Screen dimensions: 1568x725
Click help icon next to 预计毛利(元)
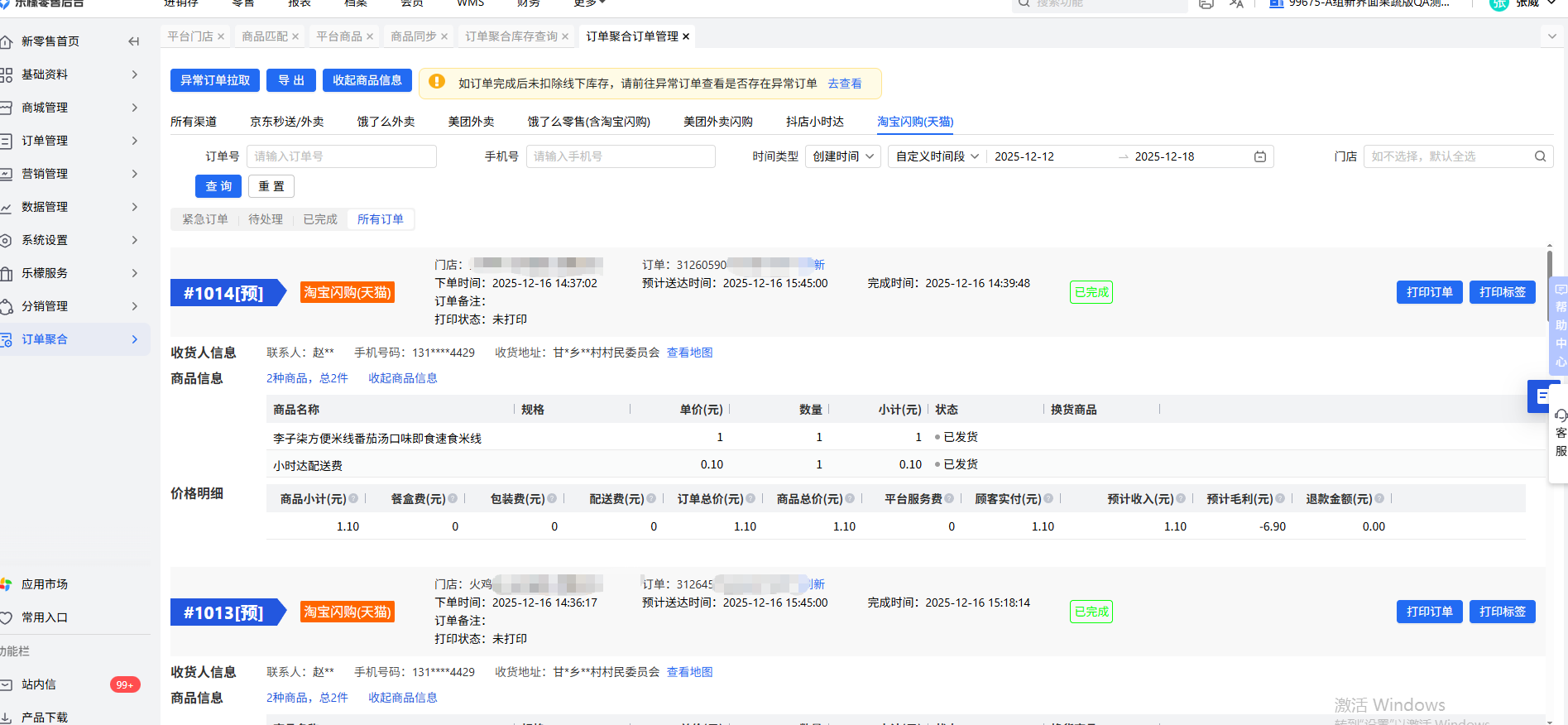(1280, 499)
